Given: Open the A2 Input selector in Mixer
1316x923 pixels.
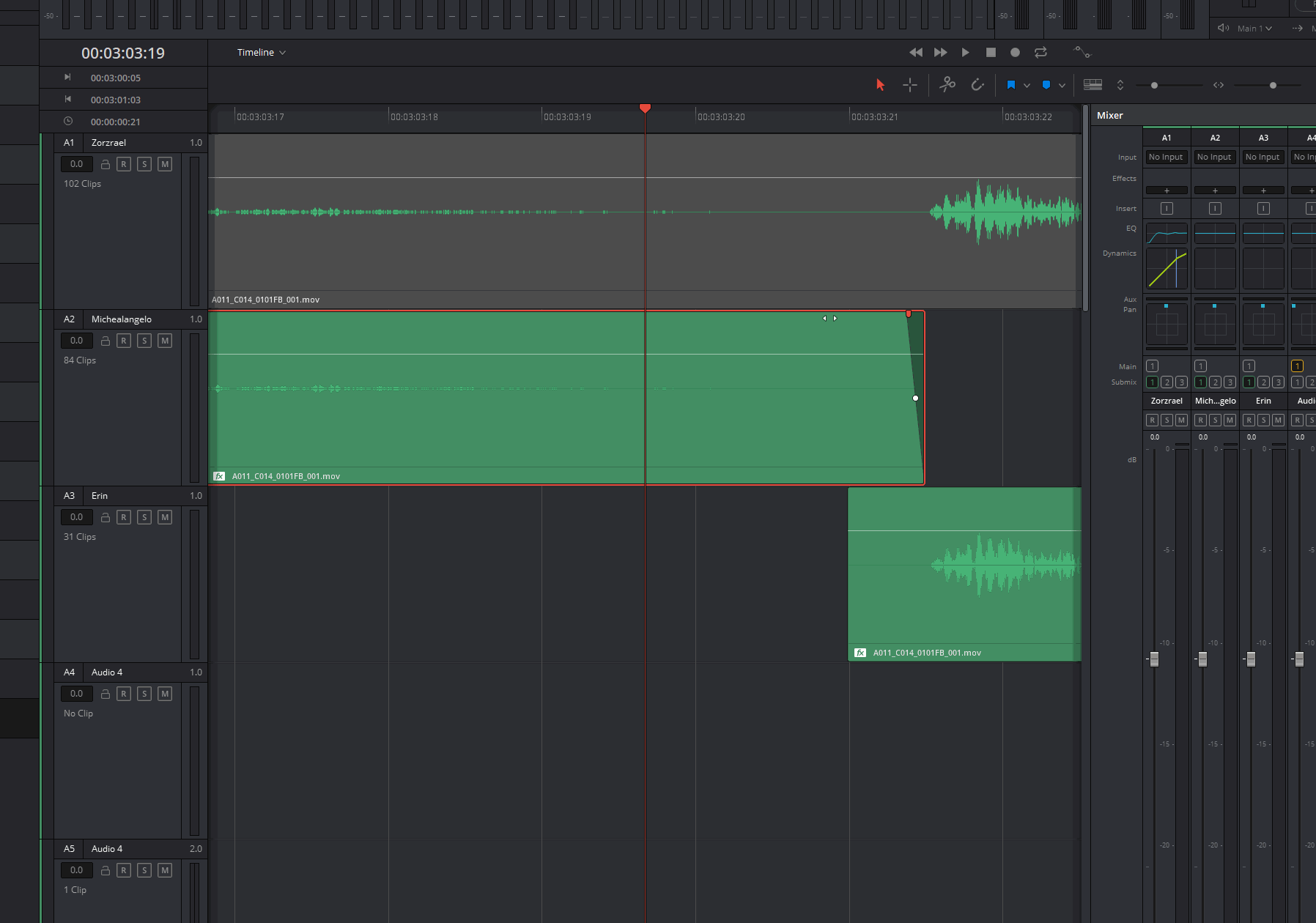Looking at the screenshot, I should coord(1214,157).
